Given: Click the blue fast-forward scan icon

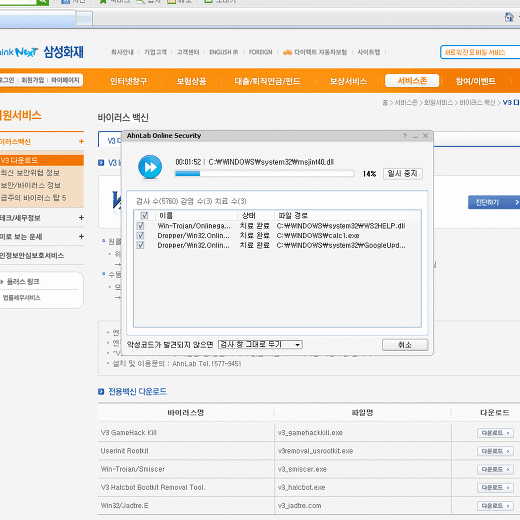Looking at the screenshot, I should pos(150,167).
